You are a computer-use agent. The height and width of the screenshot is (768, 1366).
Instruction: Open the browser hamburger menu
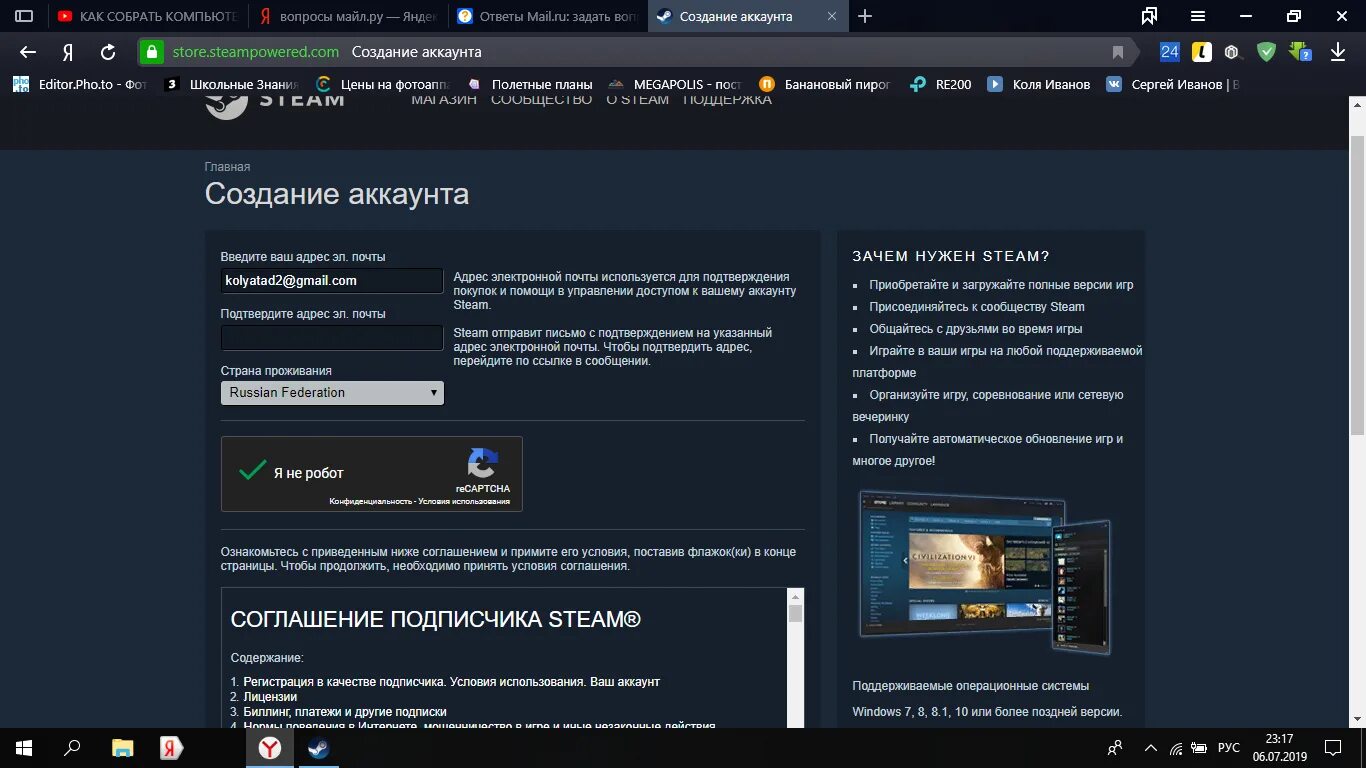coord(1198,16)
